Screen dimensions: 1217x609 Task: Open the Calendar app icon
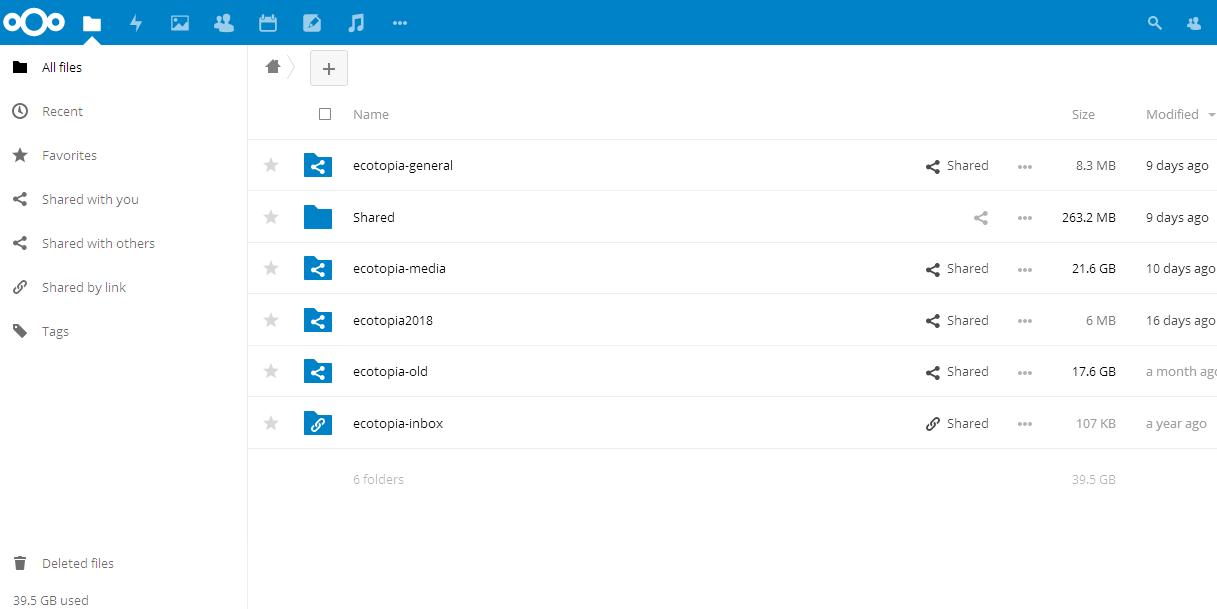[268, 23]
